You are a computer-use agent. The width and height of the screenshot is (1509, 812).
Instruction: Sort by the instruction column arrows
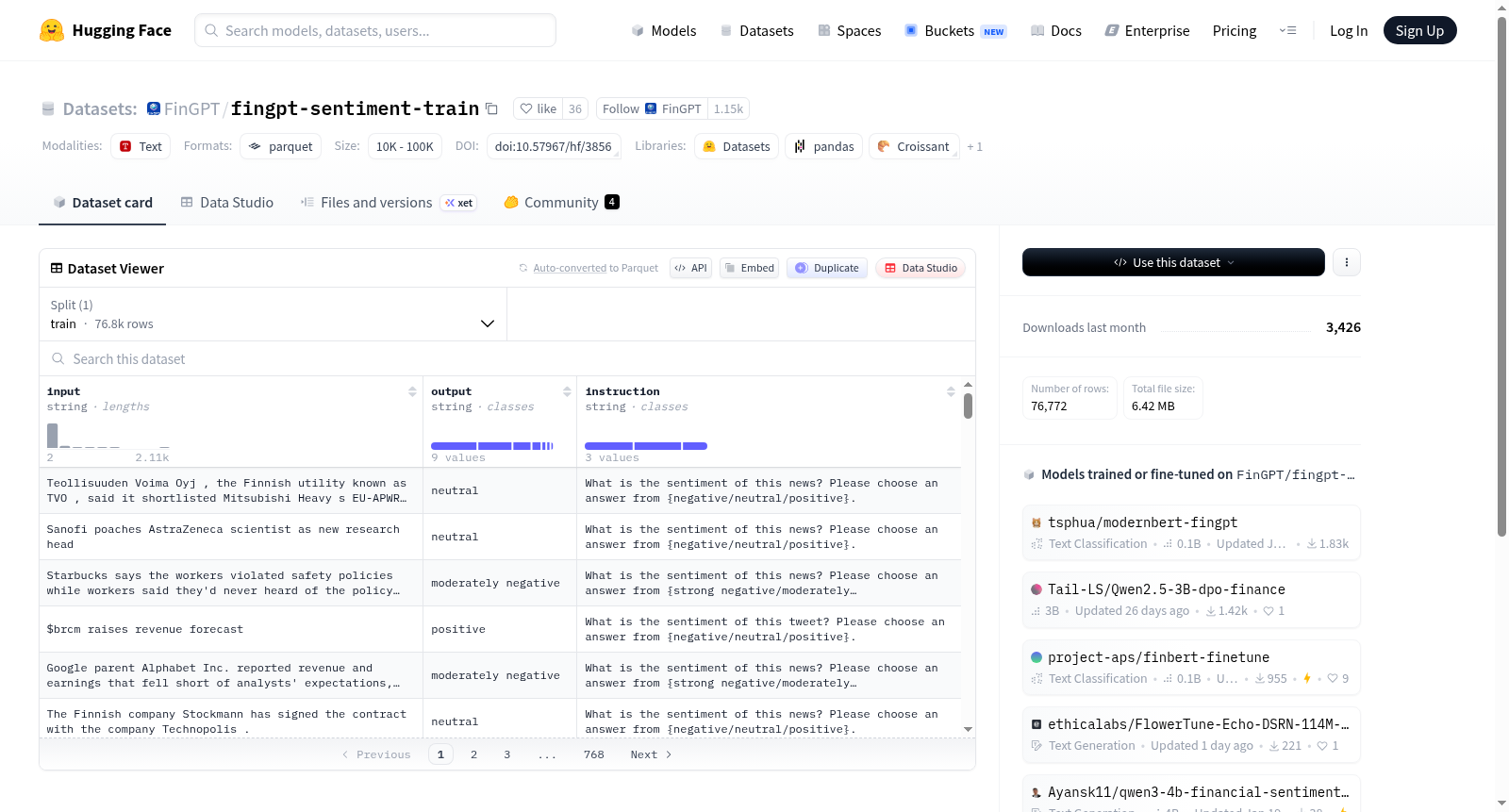(951, 391)
